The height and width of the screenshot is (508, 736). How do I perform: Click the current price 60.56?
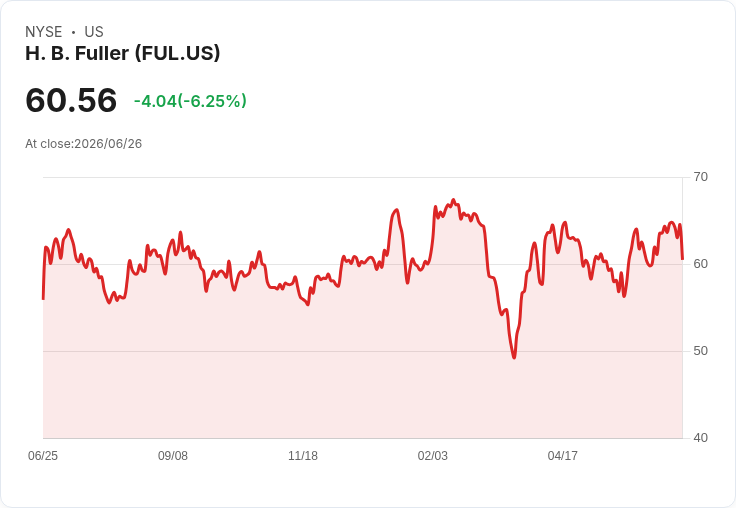pyautogui.click(x=71, y=100)
